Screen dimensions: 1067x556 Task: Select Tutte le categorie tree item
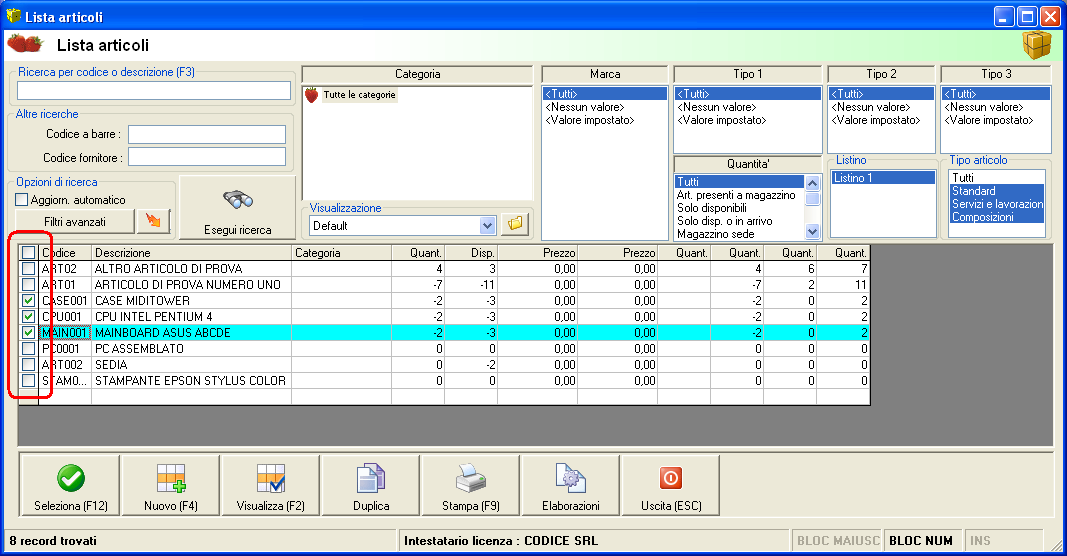click(359, 95)
